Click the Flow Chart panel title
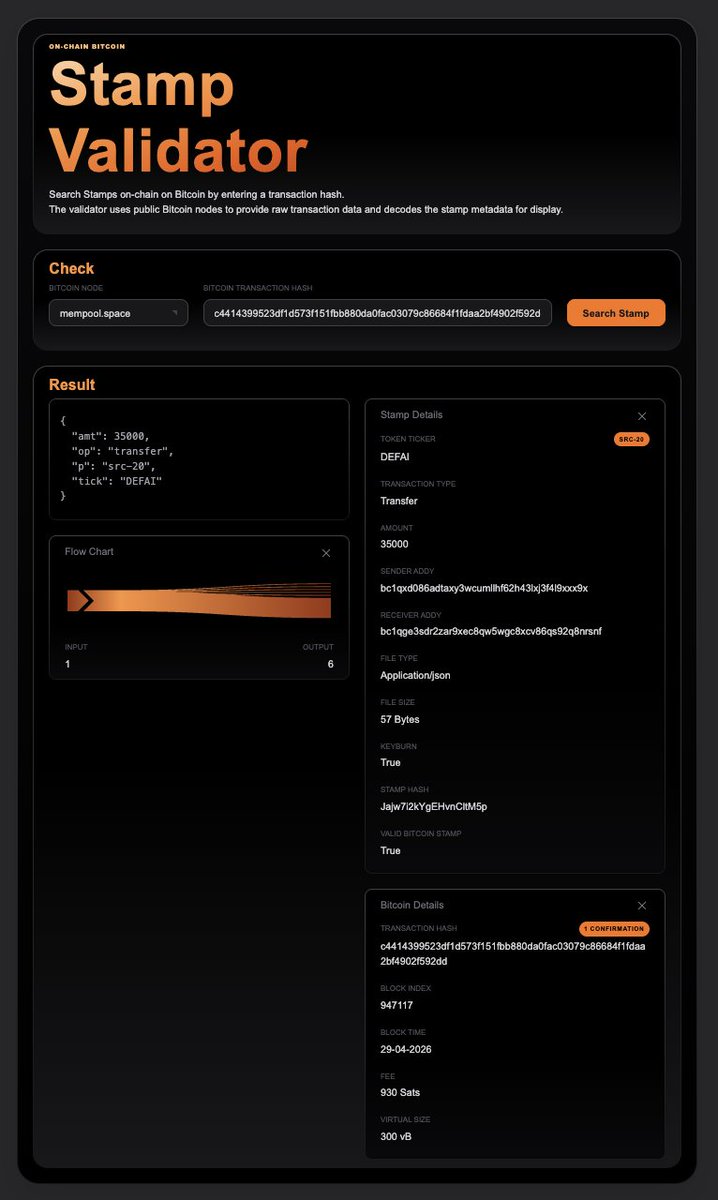This screenshot has width=718, height=1200. point(89,551)
